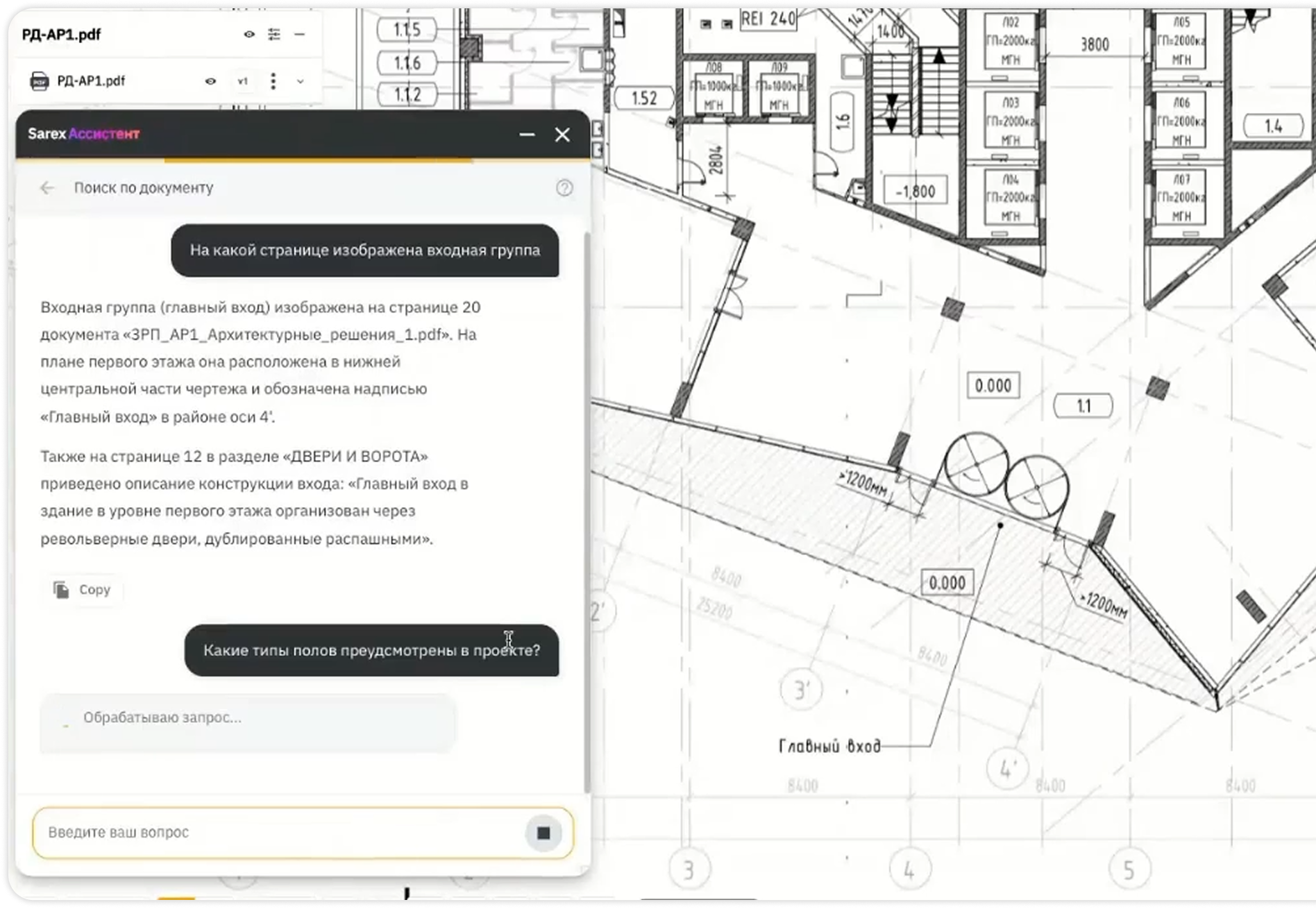Open help question mark icon in assistant
The width and height of the screenshot is (1316, 909).
tap(564, 188)
